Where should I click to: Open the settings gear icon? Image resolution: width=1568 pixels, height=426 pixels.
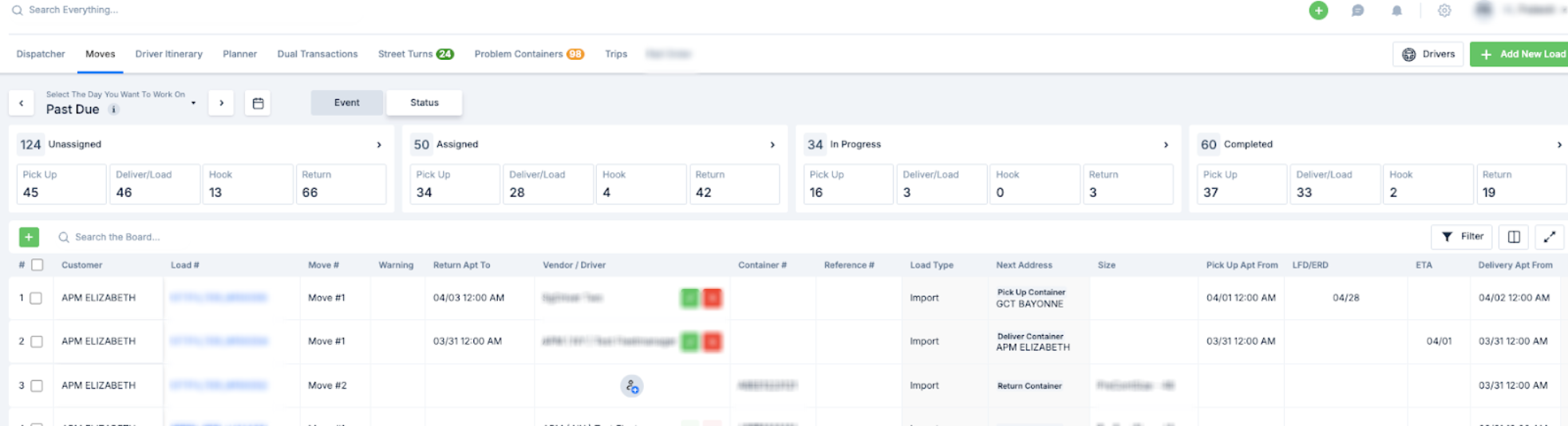tap(1444, 10)
